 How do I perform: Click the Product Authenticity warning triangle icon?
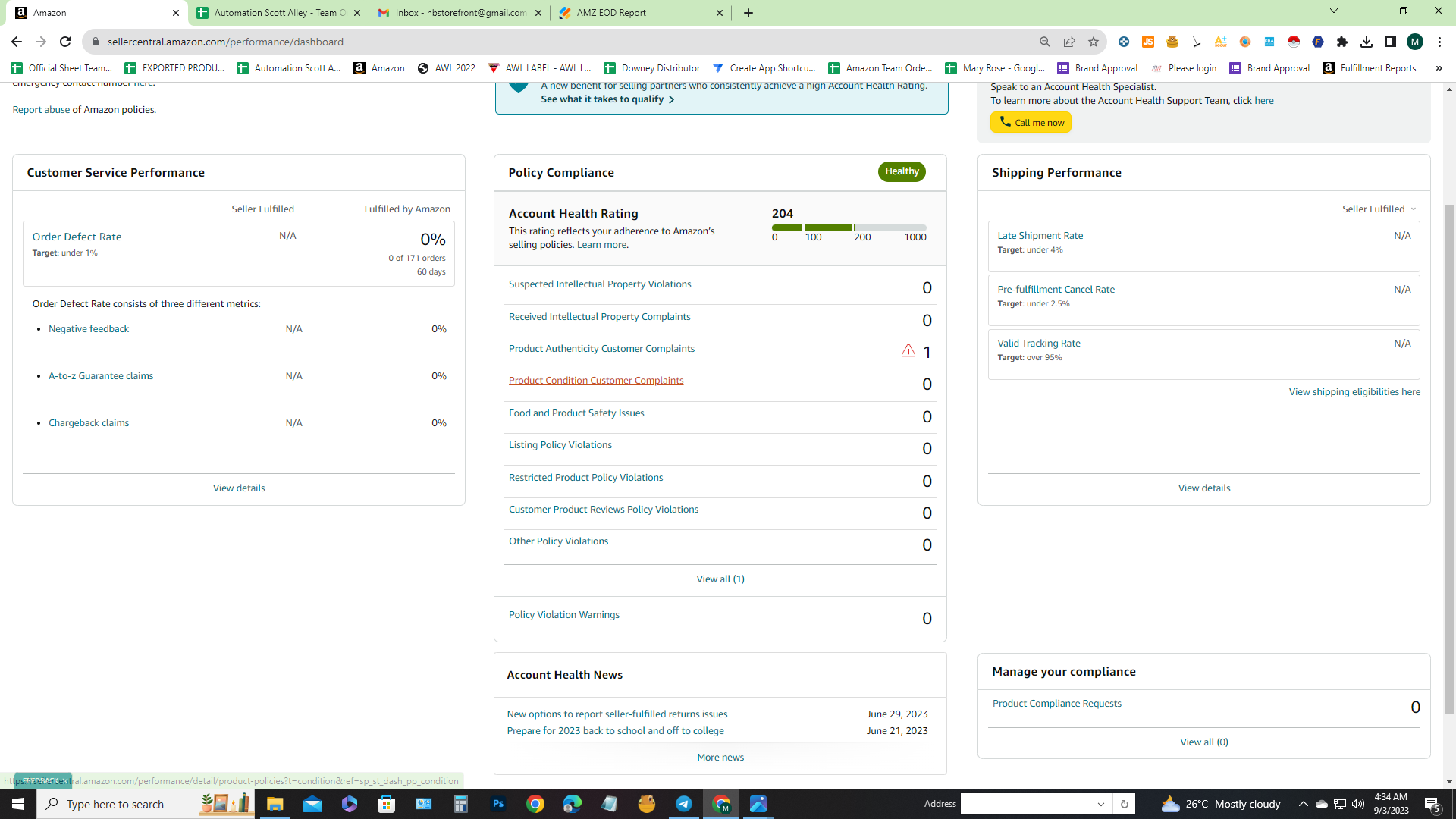click(908, 350)
